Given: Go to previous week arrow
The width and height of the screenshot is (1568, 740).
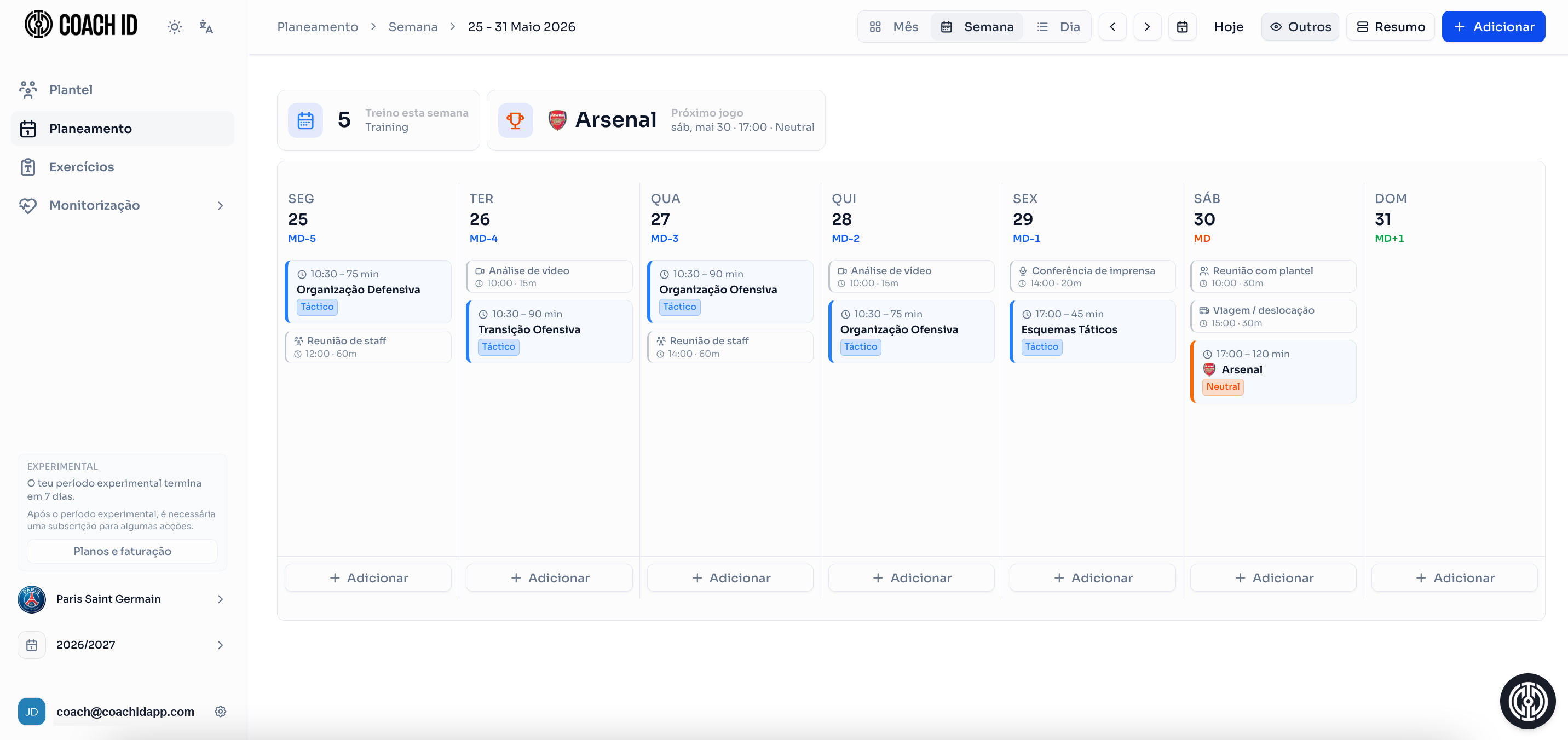Looking at the screenshot, I should [x=1112, y=27].
